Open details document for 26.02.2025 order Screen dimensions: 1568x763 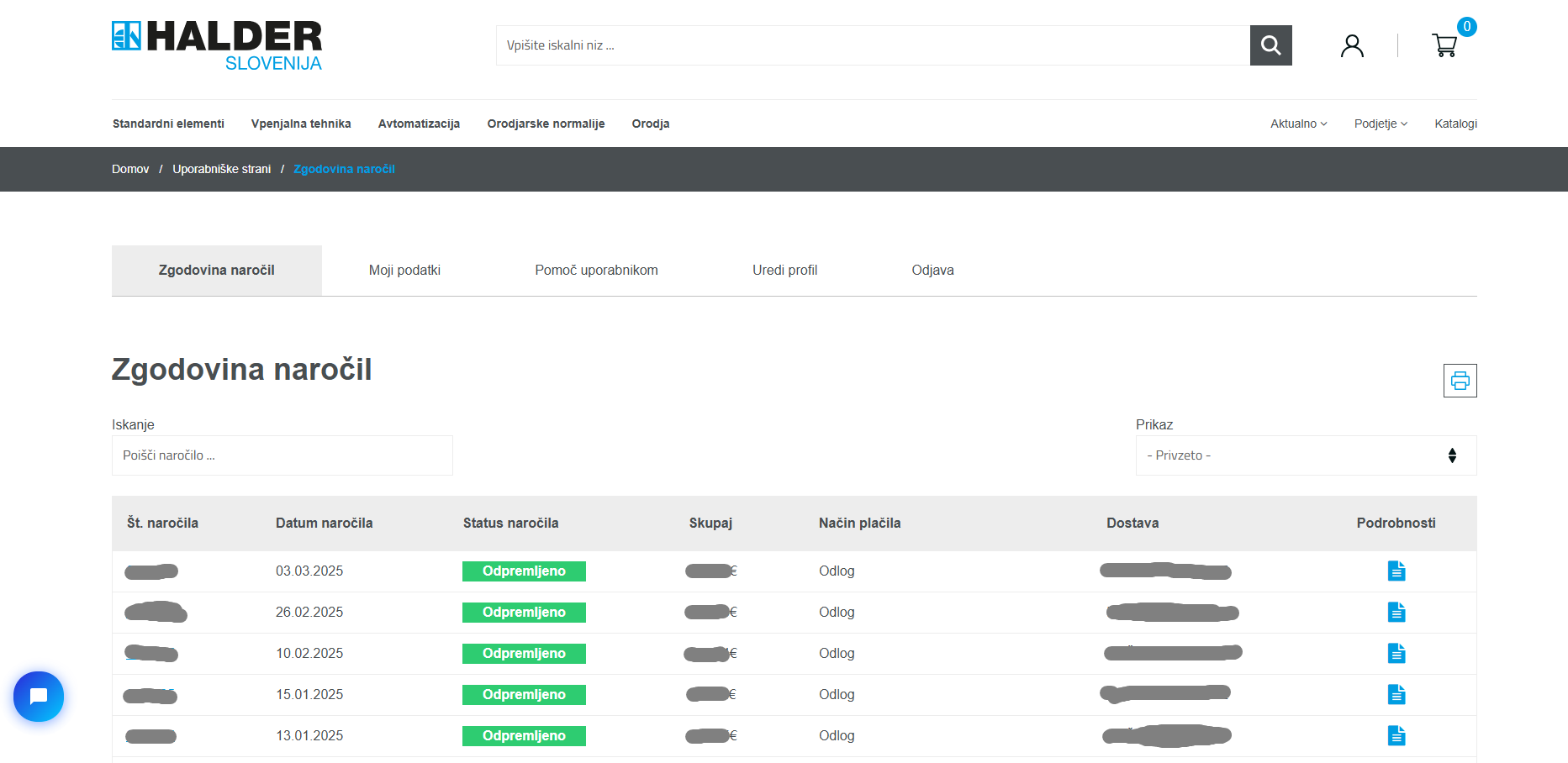point(1396,613)
